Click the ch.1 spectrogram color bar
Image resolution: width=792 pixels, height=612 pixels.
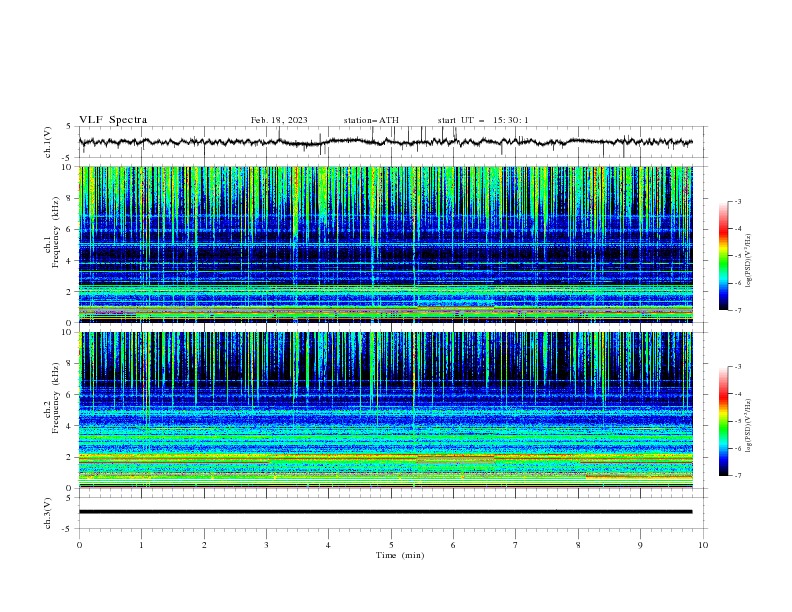[x=723, y=256]
